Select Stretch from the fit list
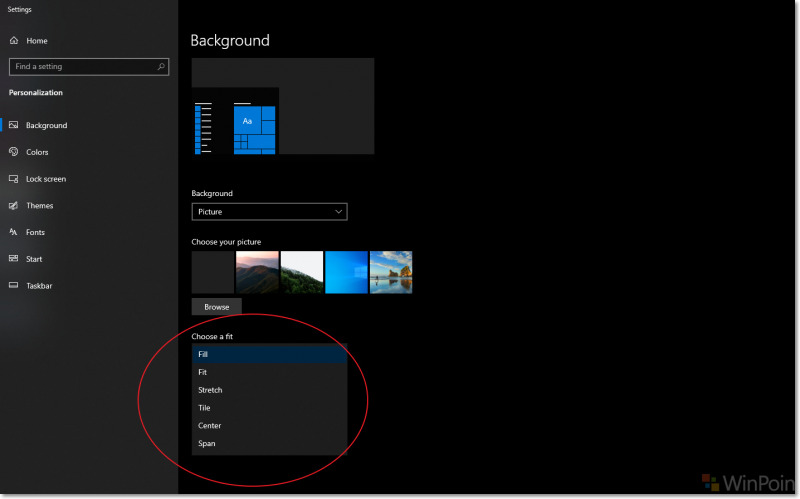This screenshot has width=800, height=499. pos(269,390)
